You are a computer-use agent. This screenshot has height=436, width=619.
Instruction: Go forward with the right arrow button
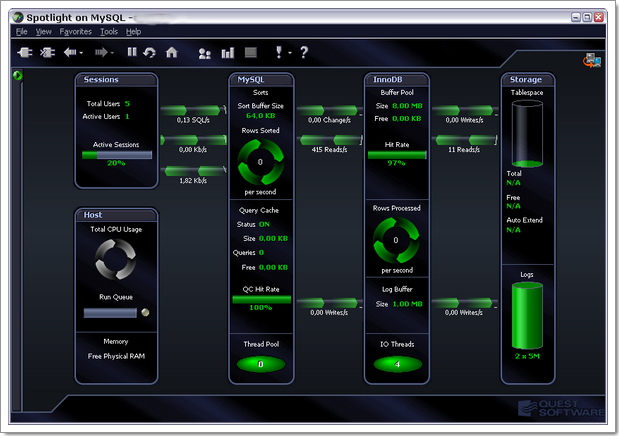point(101,52)
